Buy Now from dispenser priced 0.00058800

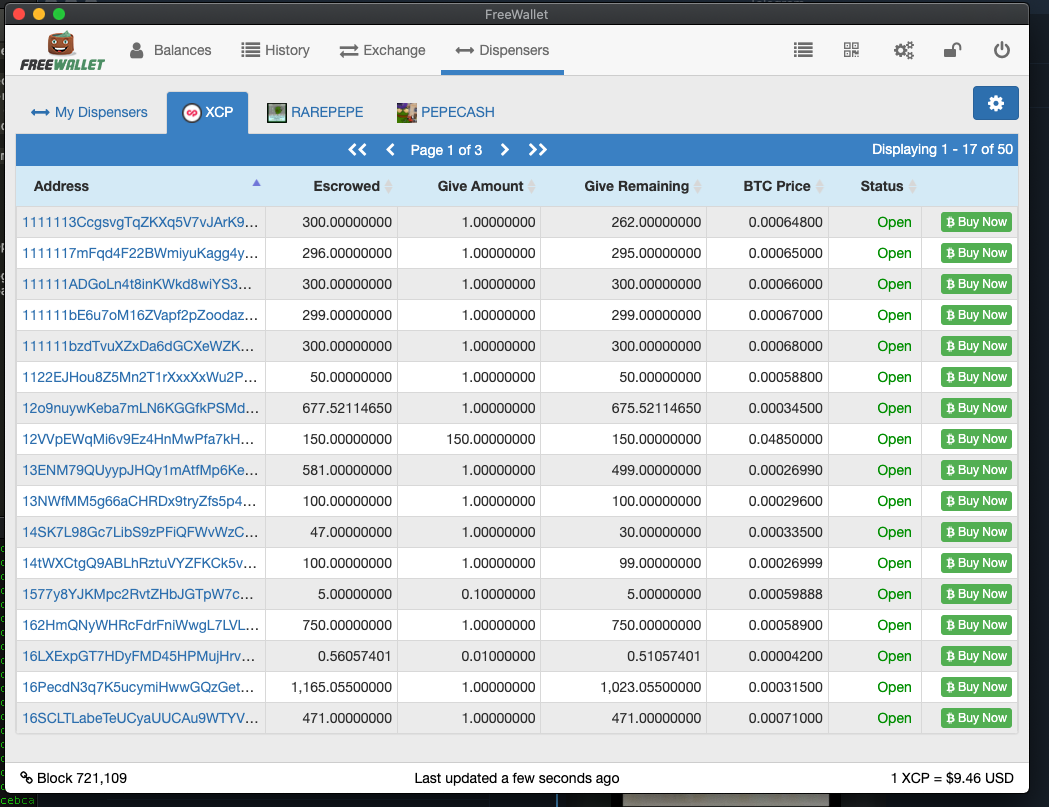pyautogui.click(x=976, y=377)
